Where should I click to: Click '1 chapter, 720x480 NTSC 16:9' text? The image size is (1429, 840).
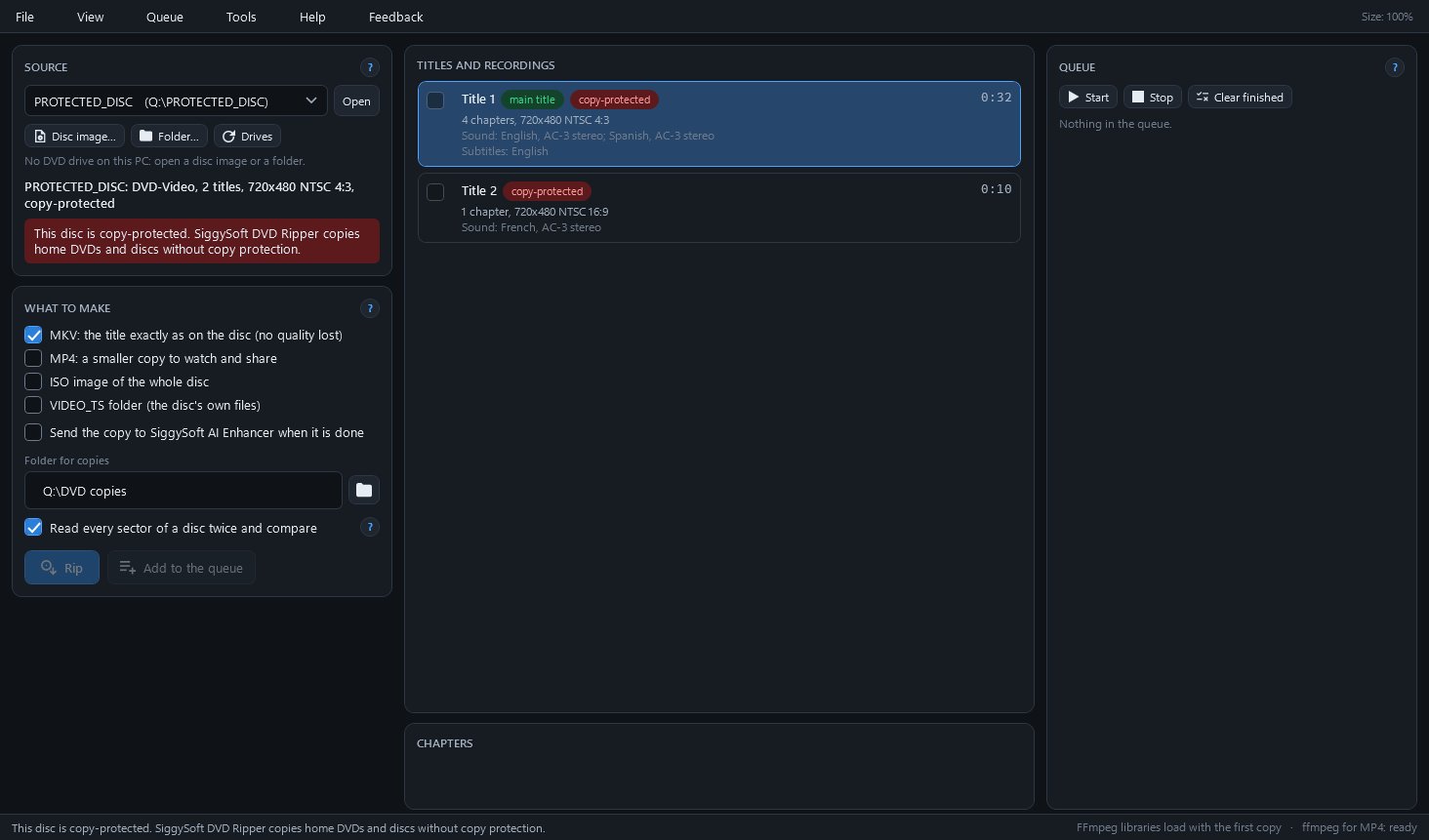pos(535,212)
